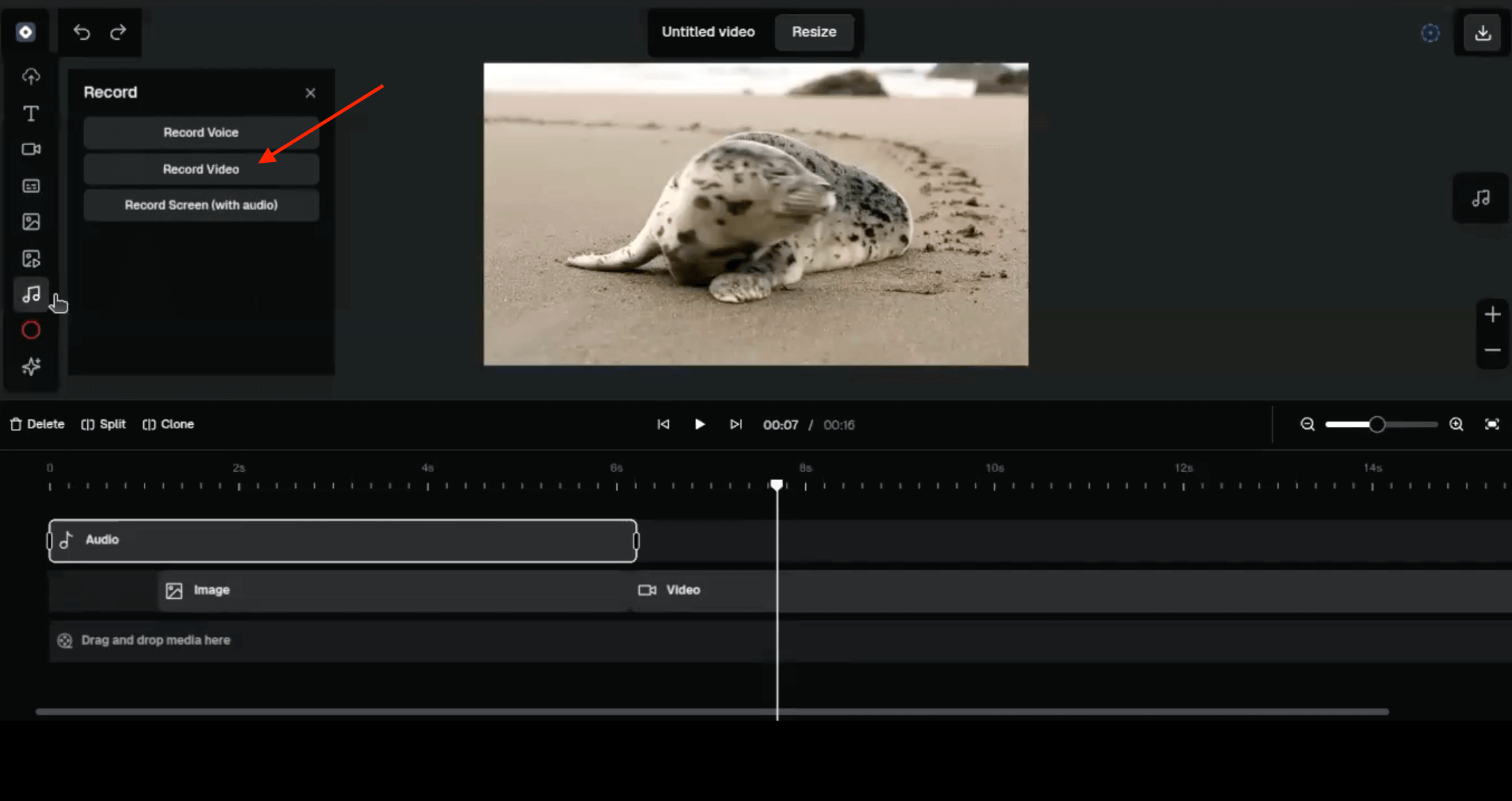Click the timeline zoom slider handle
The width and height of the screenshot is (1512, 801).
pyautogui.click(x=1376, y=424)
